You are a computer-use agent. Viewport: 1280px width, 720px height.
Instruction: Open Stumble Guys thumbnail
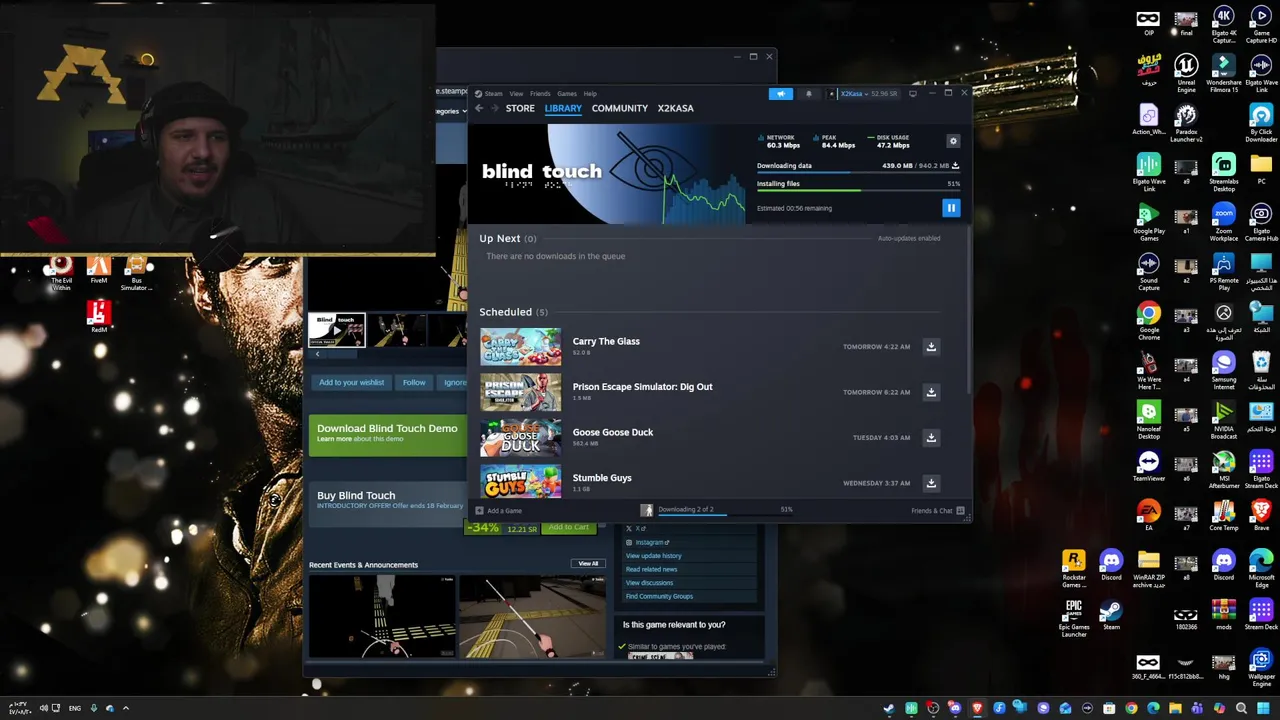point(521,482)
